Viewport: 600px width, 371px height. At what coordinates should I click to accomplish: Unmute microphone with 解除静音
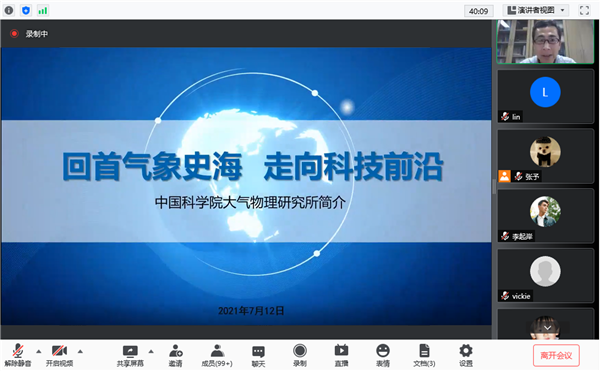tap(18, 356)
